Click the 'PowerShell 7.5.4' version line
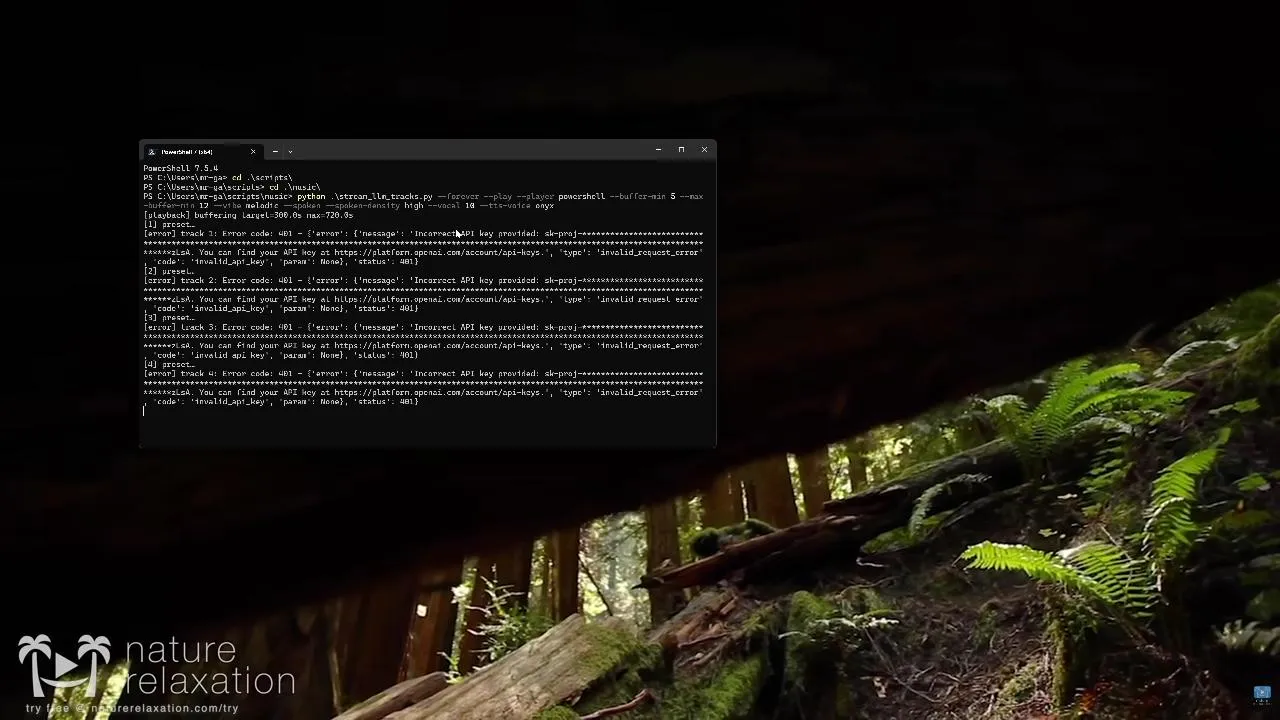 click(x=180, y=168)
